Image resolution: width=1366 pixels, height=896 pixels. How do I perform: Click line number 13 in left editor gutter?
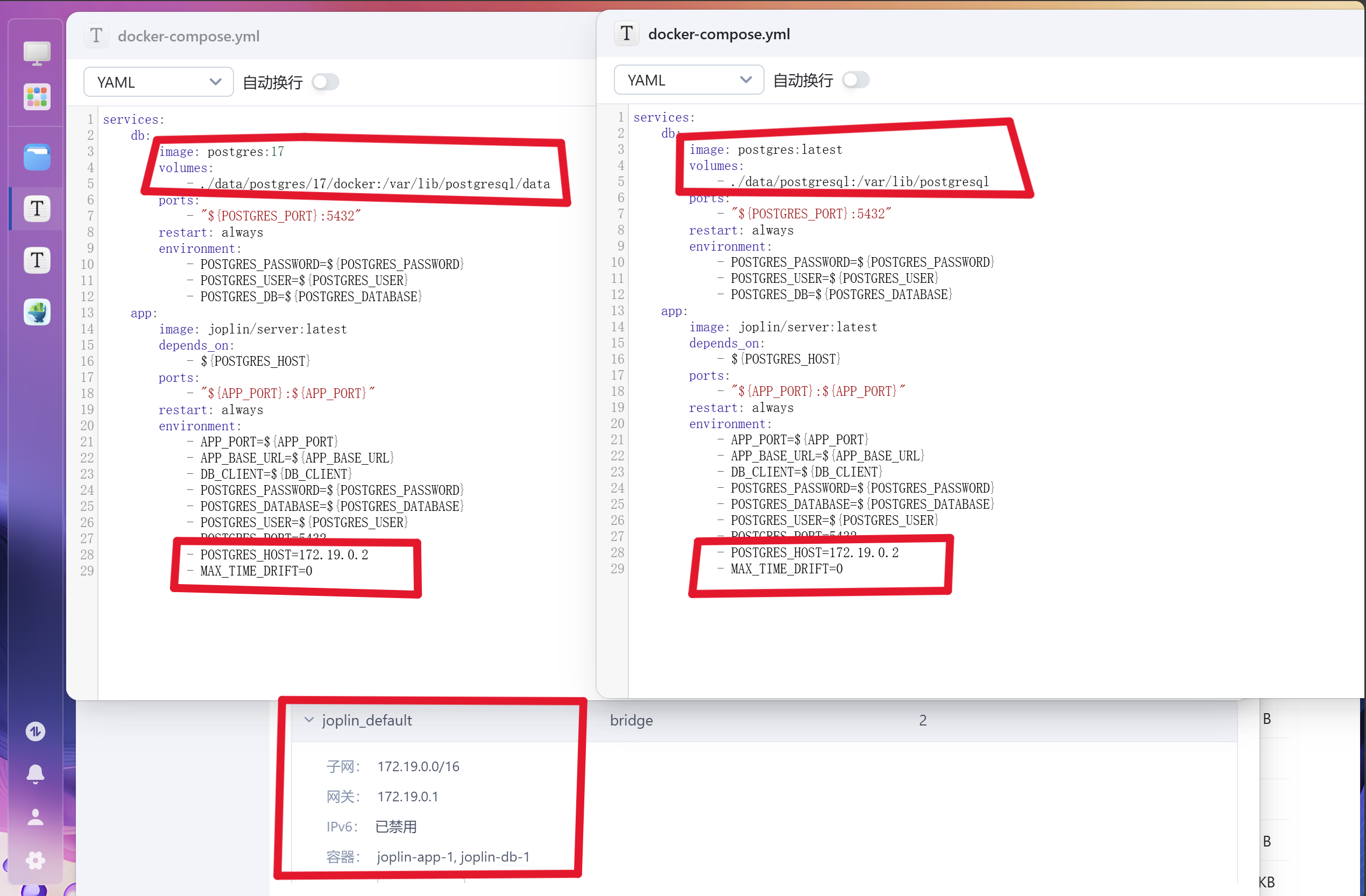point(87,313)
